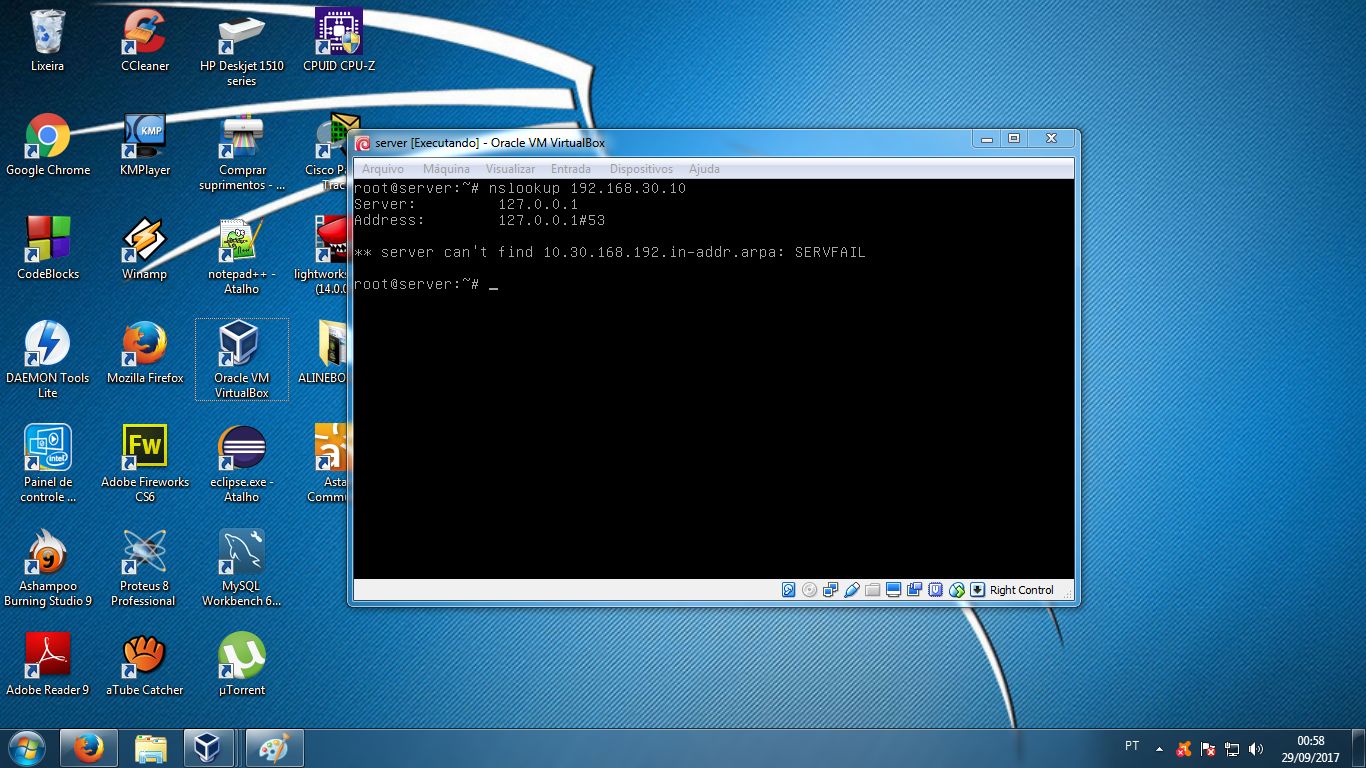
Task: Select the eclipse.exe Atalho shortcut
Action: [242, 464]
